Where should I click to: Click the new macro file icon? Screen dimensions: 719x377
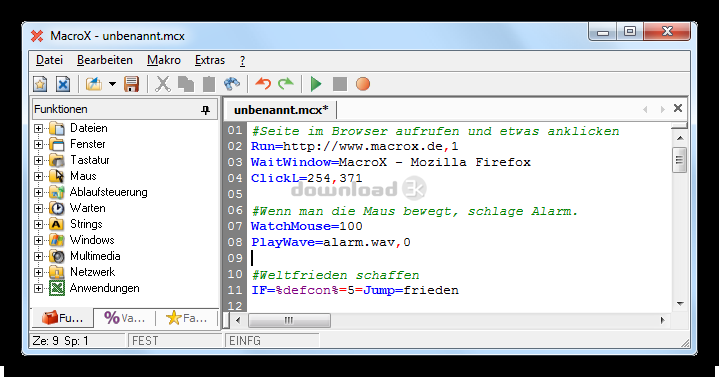tap(40, 84)
